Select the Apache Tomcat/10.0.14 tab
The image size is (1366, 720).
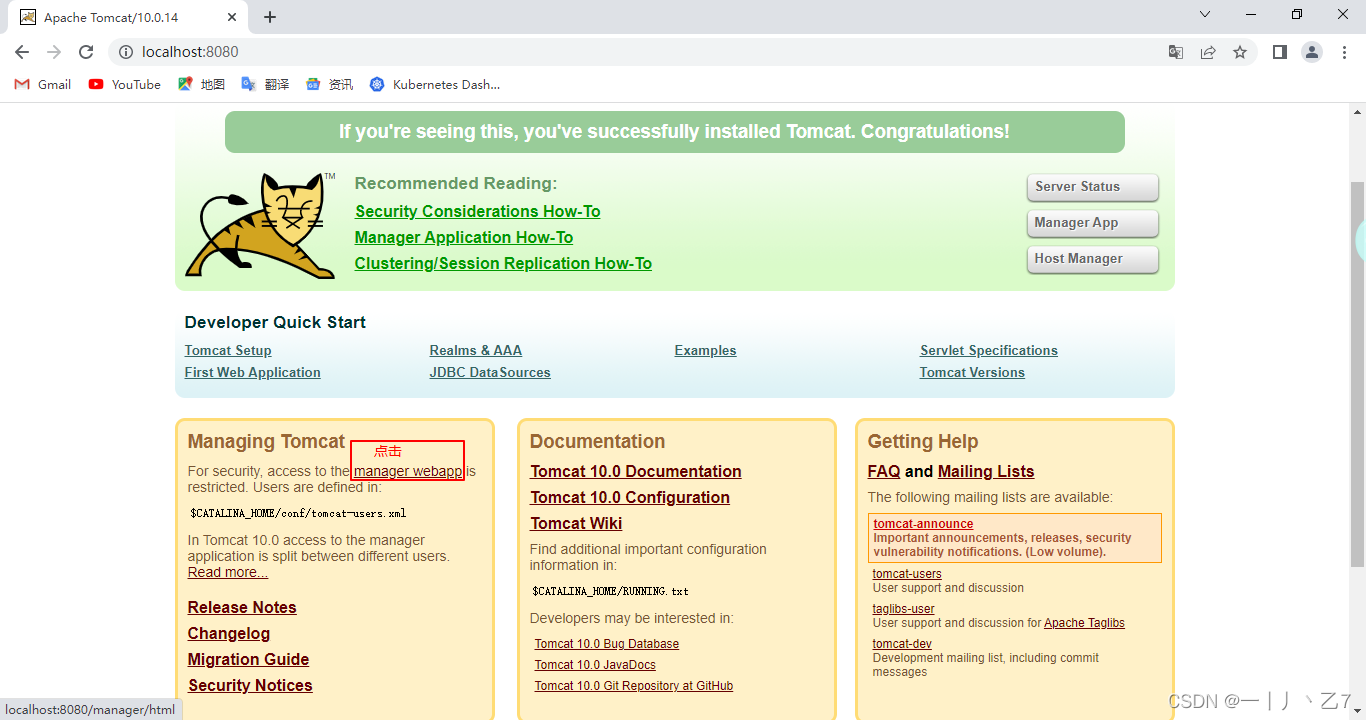point(128,18)
